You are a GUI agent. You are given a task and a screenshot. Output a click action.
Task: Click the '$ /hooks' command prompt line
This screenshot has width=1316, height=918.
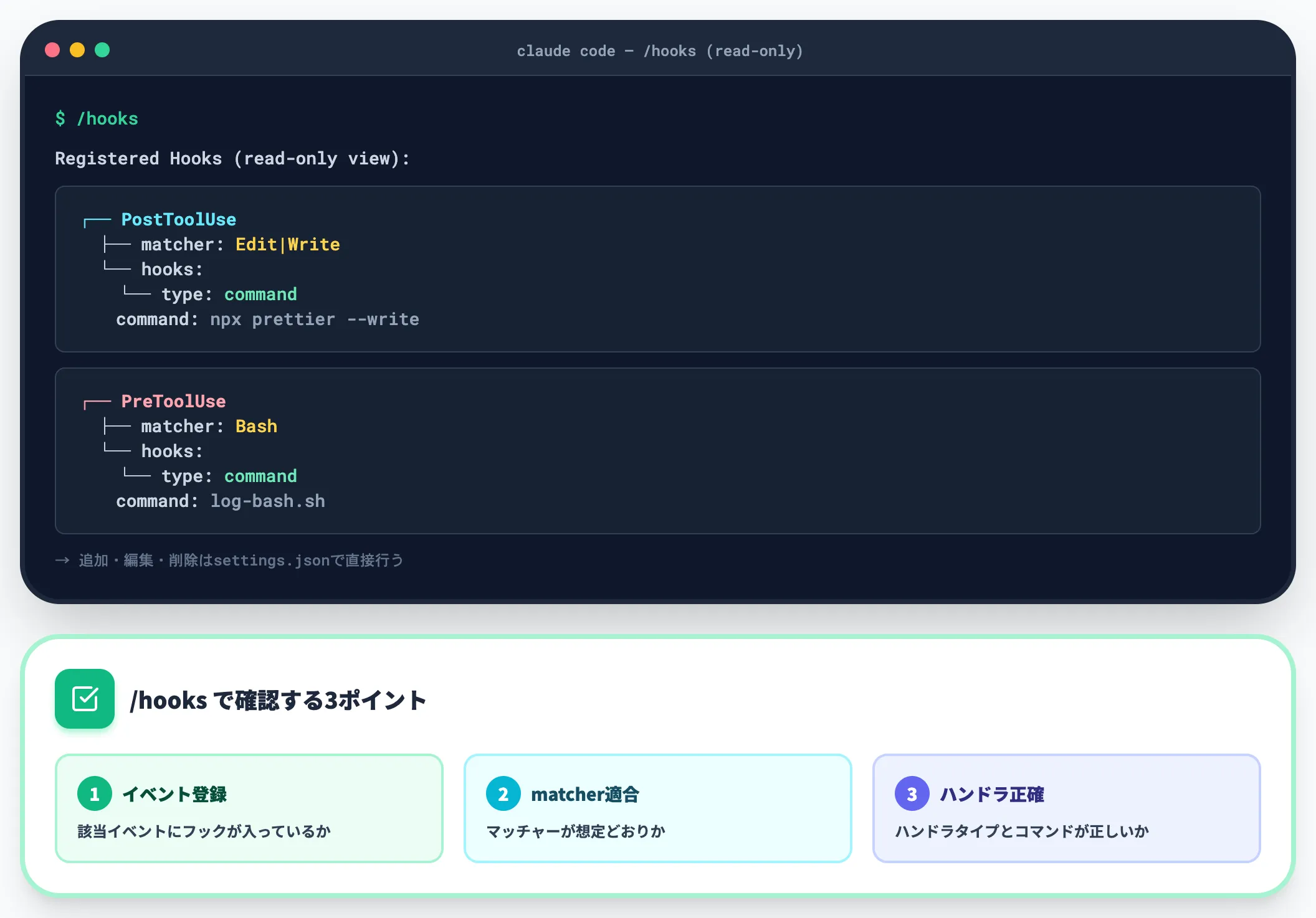pos(97,118)
